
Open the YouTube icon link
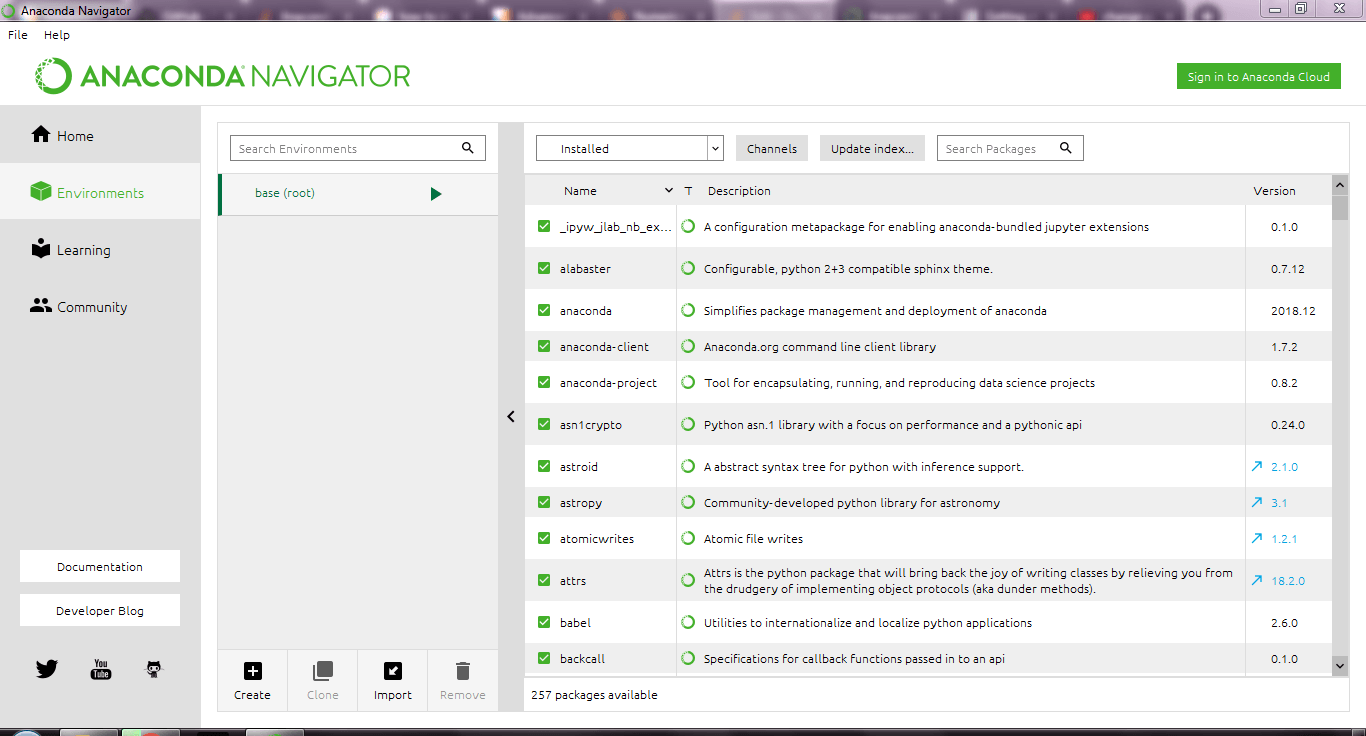click(100, 669)
